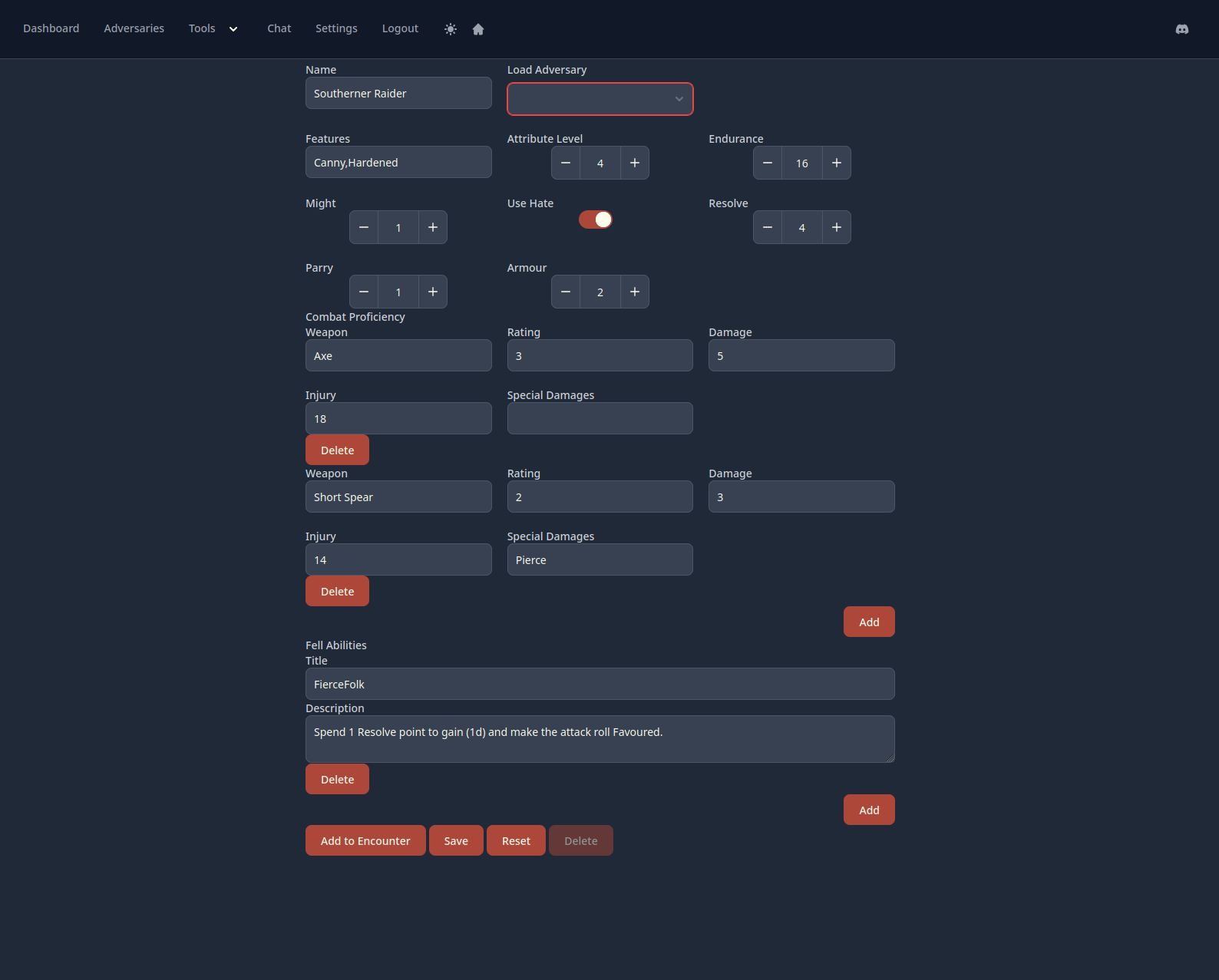Click the home icon in navbar

pos(478,29)
